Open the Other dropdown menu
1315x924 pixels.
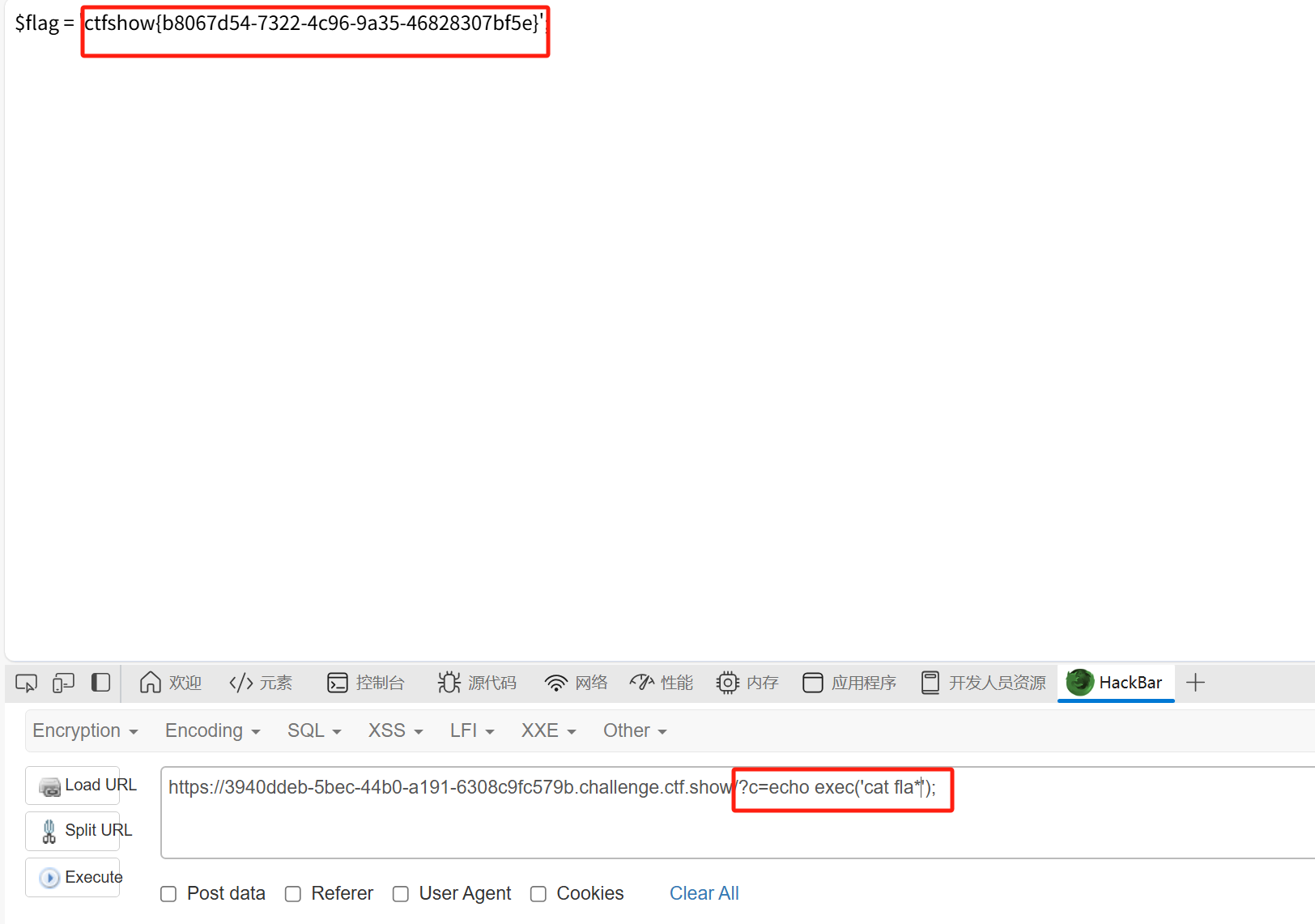coord(635,730)
